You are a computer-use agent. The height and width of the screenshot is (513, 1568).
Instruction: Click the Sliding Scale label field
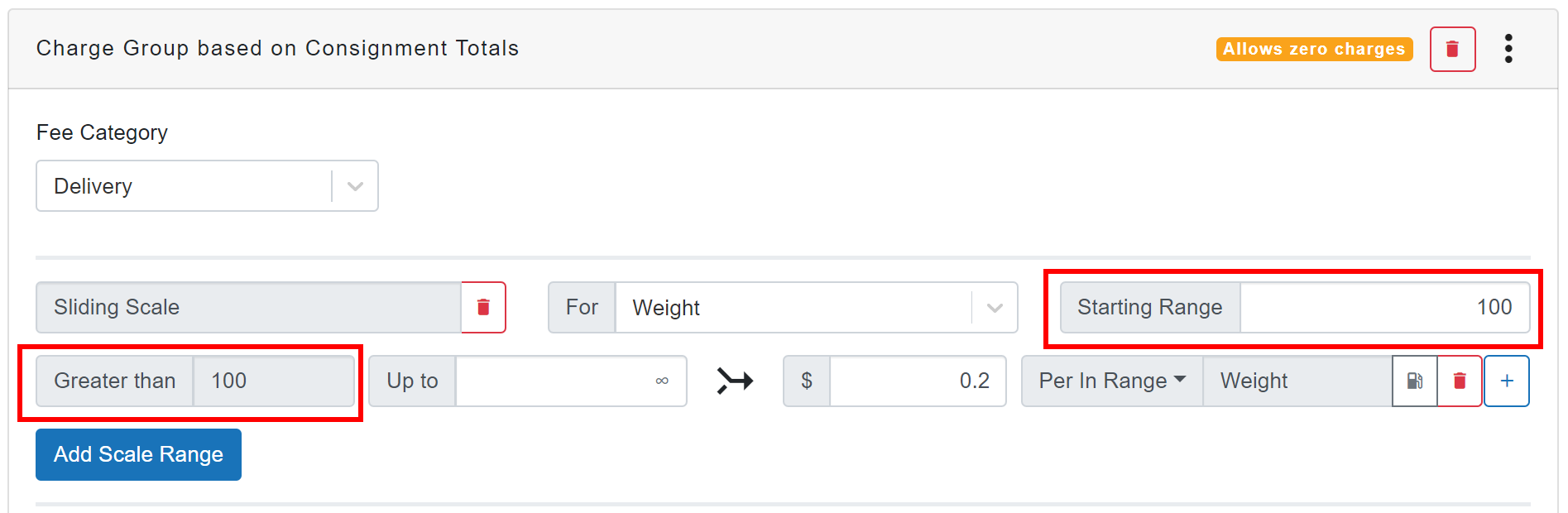pos(248,307)
